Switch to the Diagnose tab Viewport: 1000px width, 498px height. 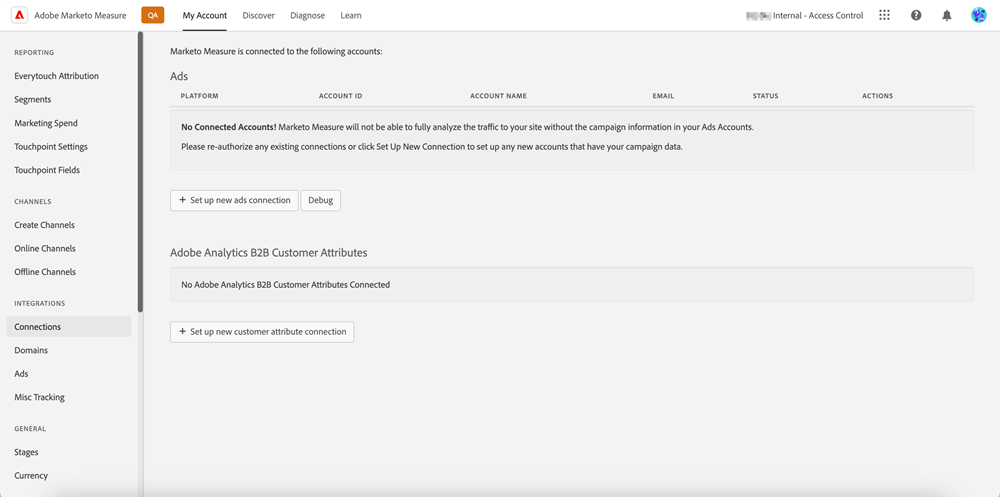307,15
